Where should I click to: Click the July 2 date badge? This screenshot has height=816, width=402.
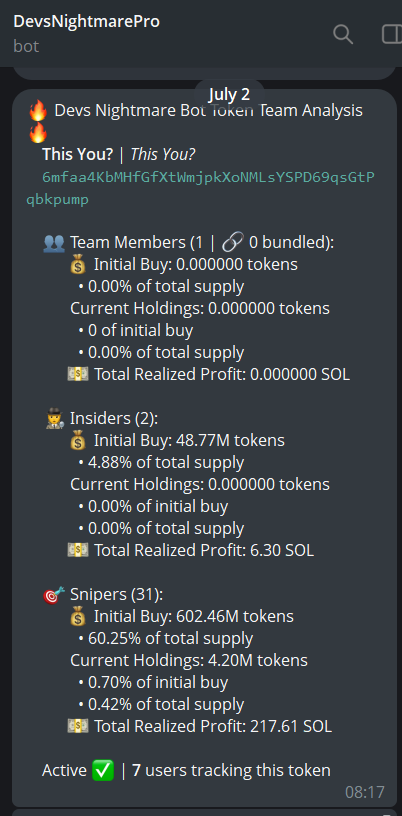[230, 94]
